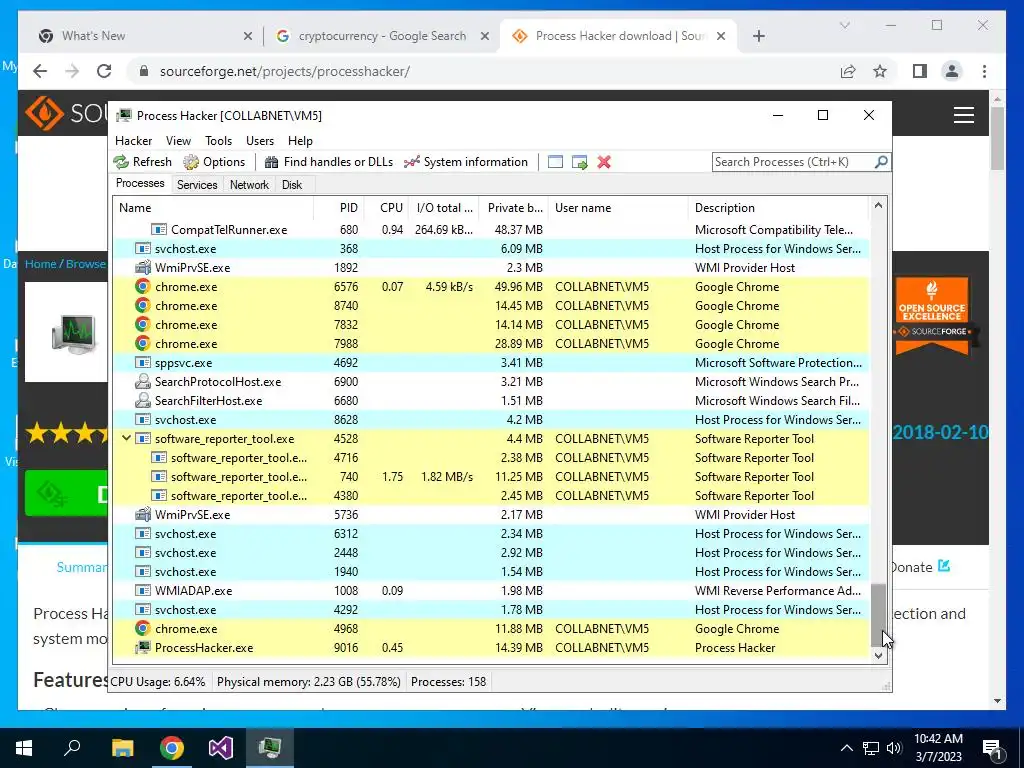Open System information graph icon

(411, 162)
